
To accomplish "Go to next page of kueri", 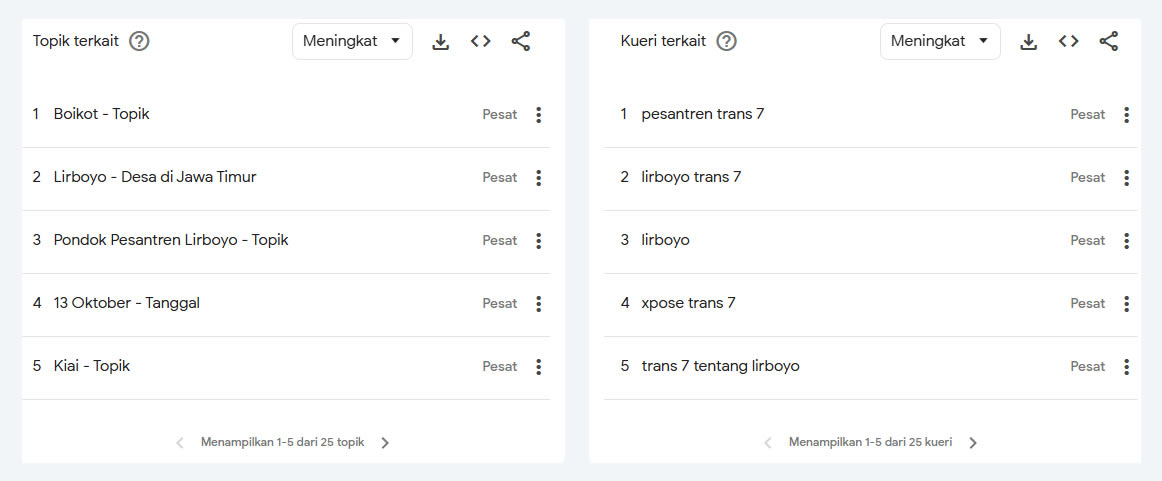I will coord(973,443).
